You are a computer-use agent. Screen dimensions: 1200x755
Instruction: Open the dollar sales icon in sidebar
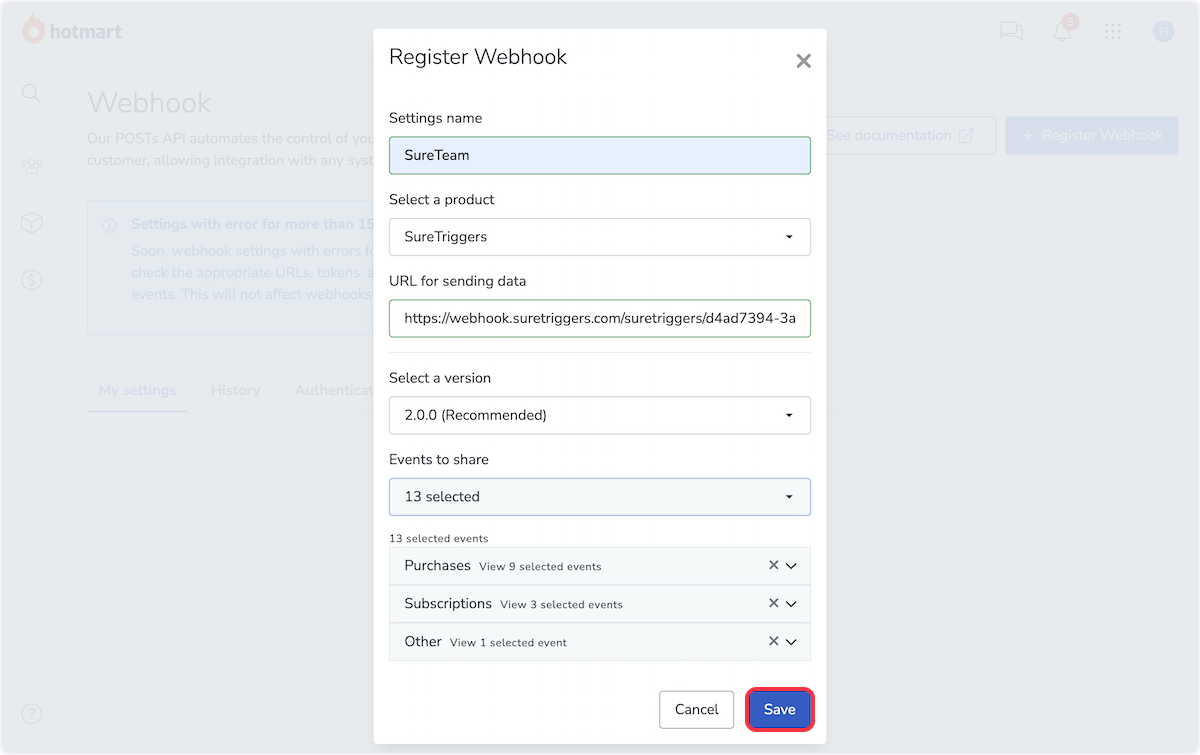pos(31,281)
